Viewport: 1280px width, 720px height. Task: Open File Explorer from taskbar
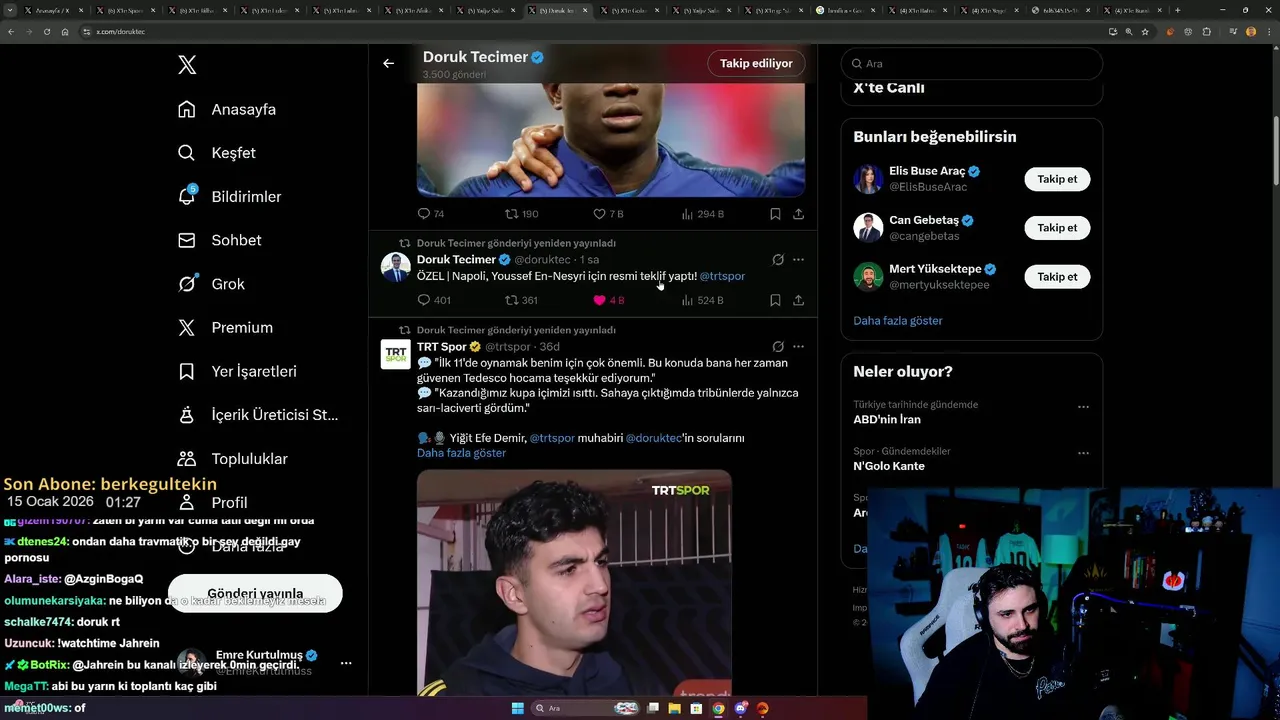pyautogui.click(x=675, y=708)
